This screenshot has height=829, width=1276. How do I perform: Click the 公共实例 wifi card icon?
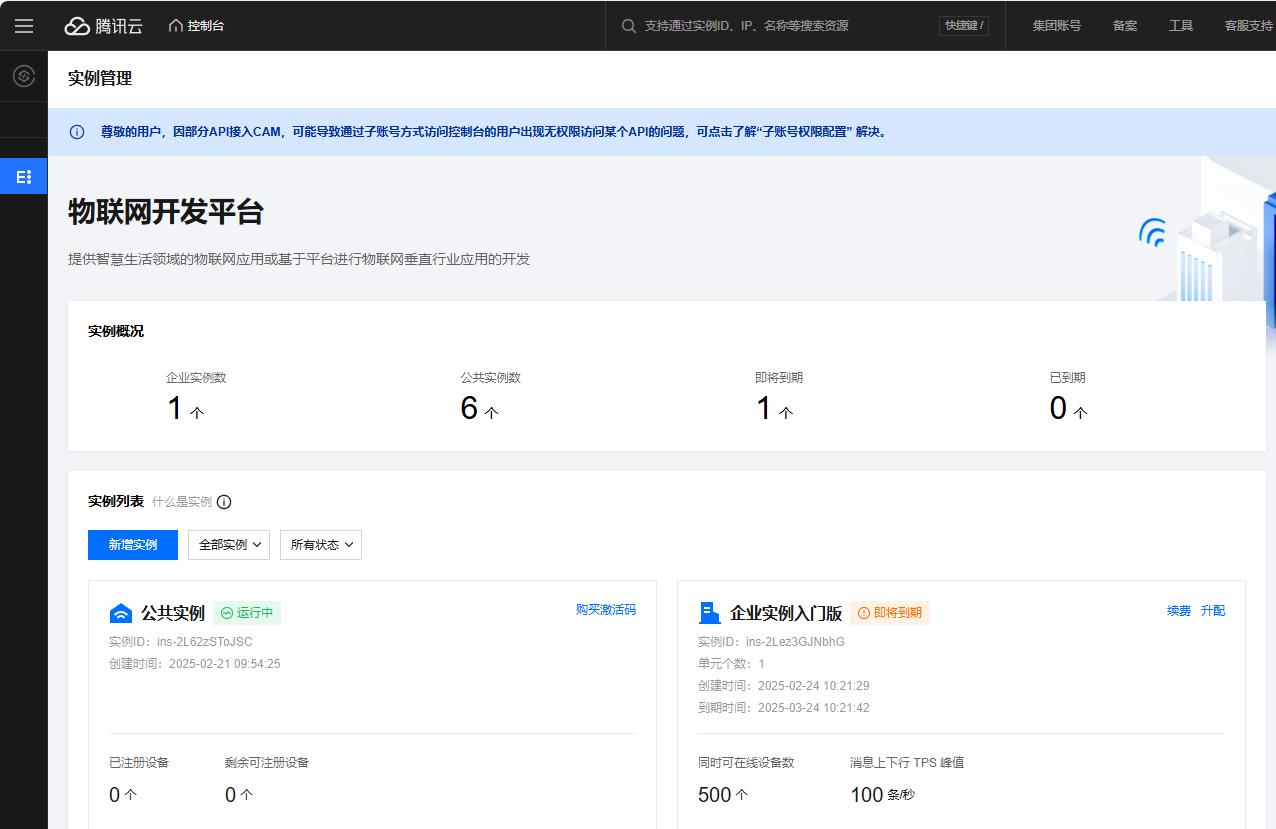(x=120, y=613)
